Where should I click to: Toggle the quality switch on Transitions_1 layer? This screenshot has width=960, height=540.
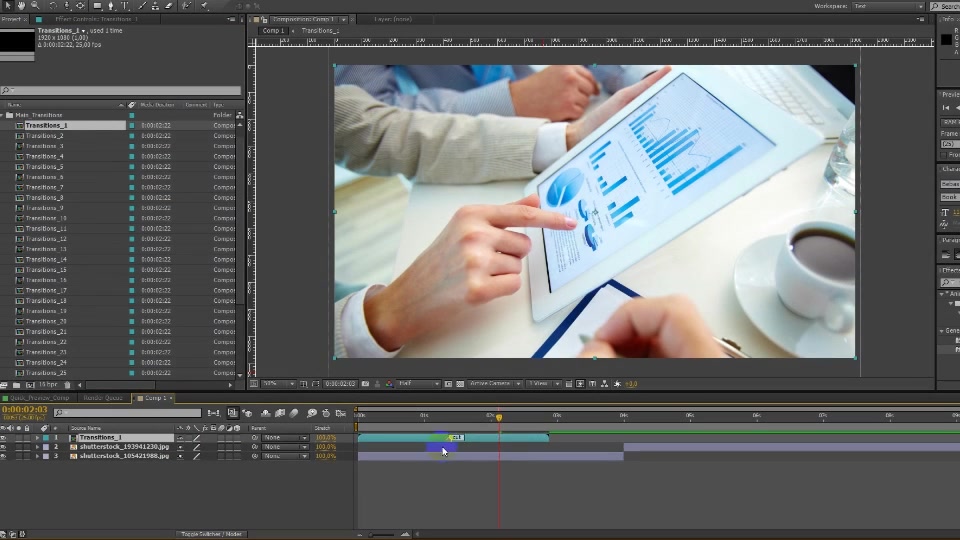[197, 438]
